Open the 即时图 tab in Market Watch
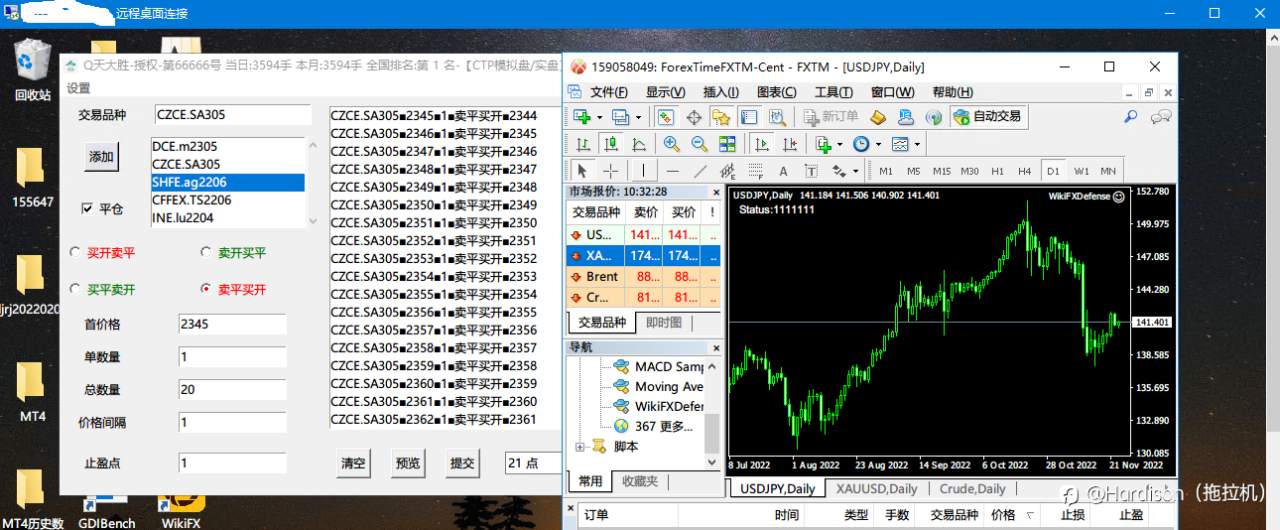The image size is (1280, 530). point(664,322)
